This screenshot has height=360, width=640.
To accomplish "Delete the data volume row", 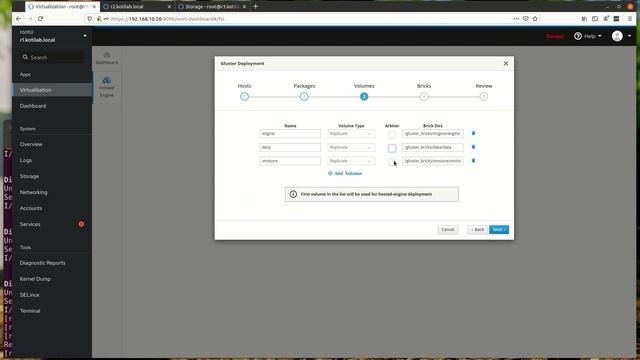I will pos(473,147).
